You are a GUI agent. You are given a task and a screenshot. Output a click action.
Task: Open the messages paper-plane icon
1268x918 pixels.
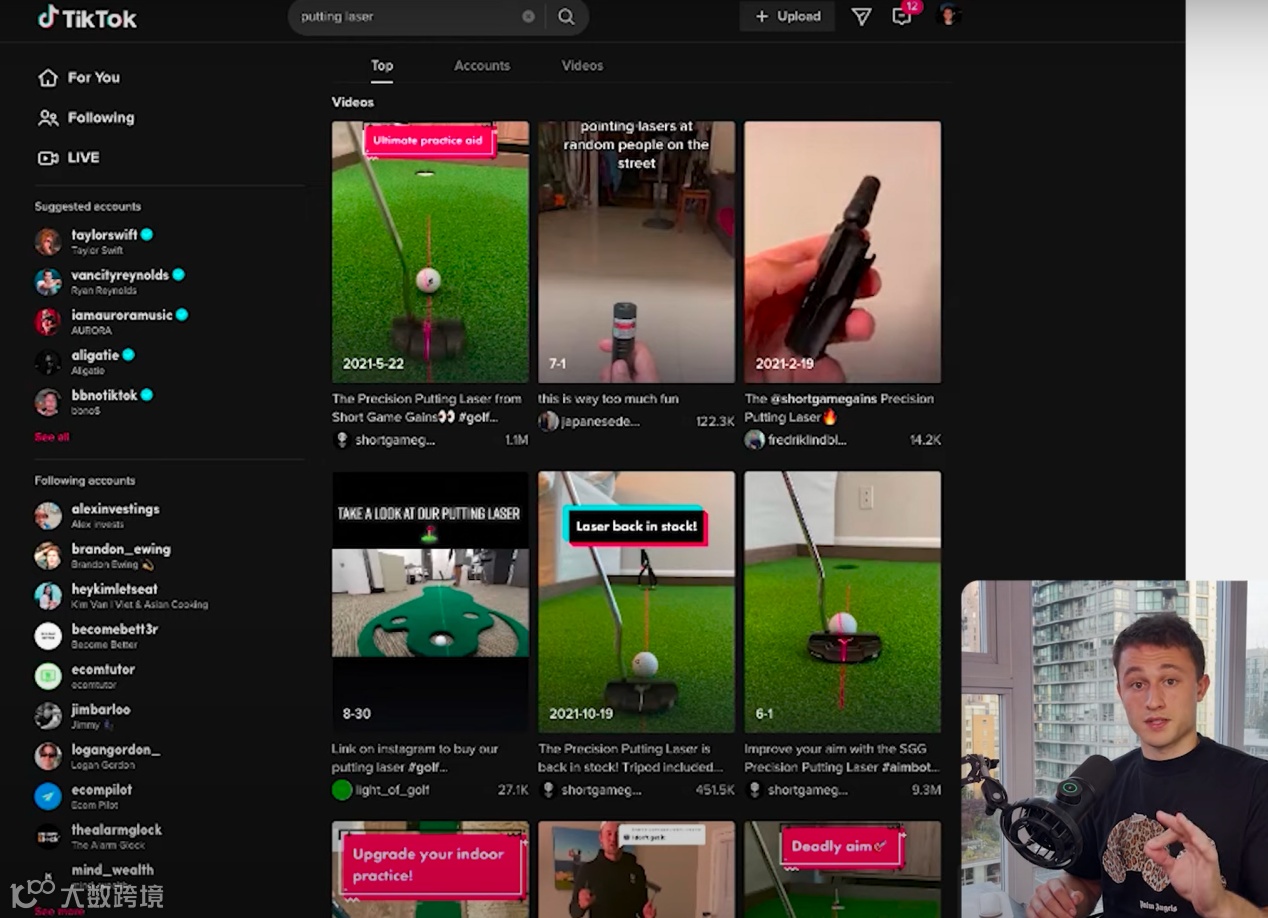(861, 17)
